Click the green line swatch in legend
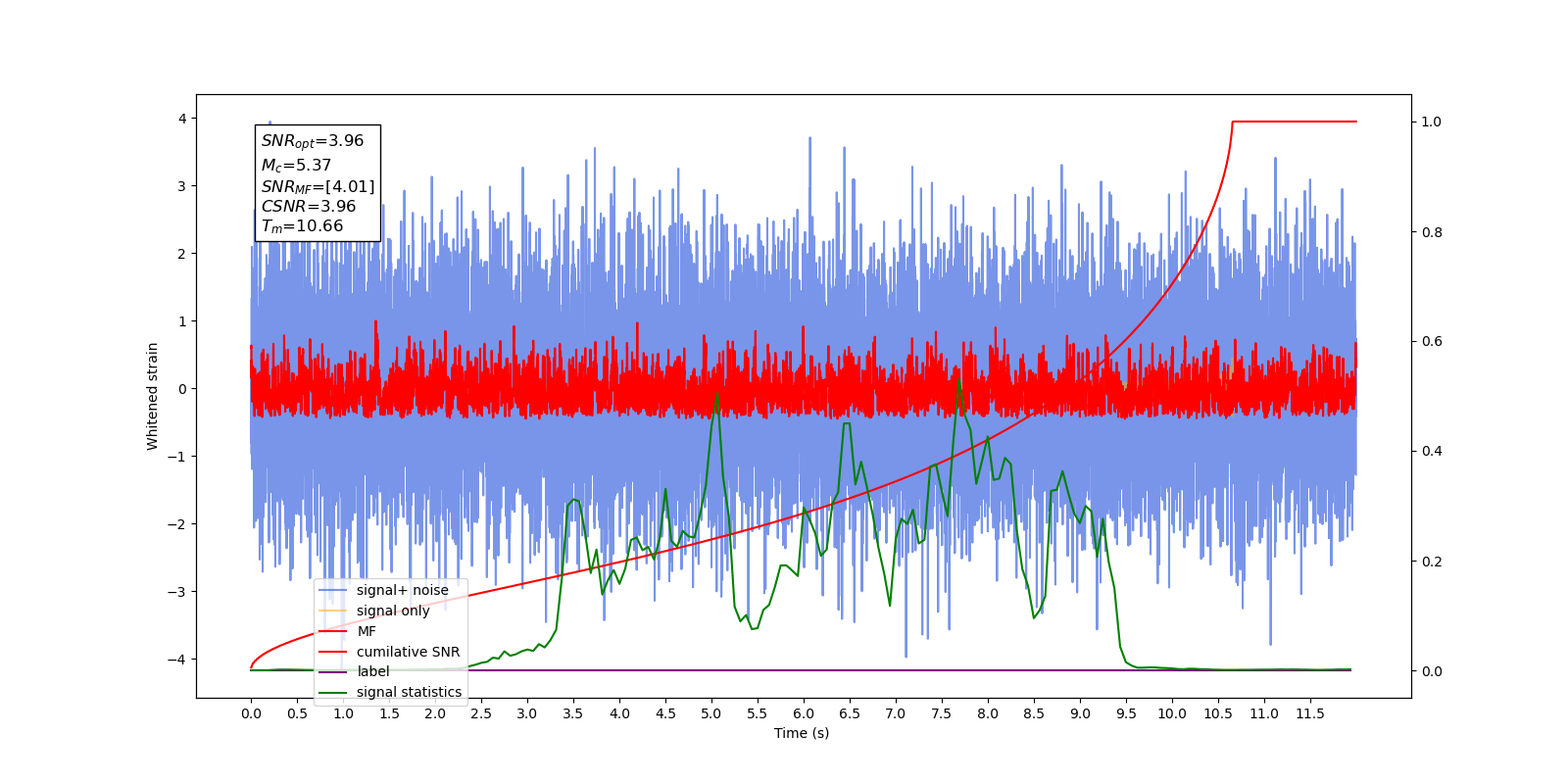This screenshot has width=1568, height=784. 333,693
